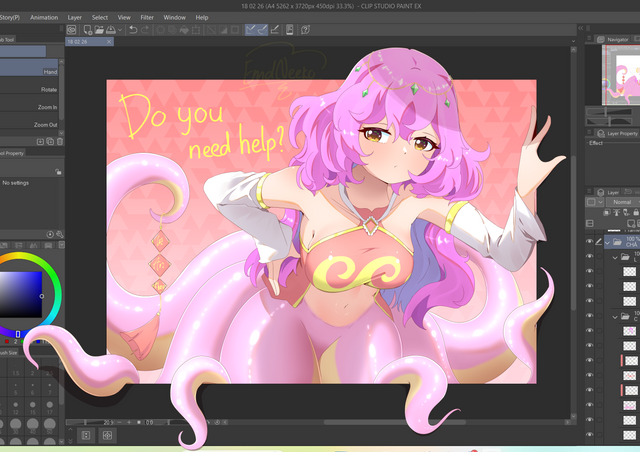Image resolution: width=640 pixels, height=452 pixels.
Task: Open the View menu
Action: click(124, 18)
